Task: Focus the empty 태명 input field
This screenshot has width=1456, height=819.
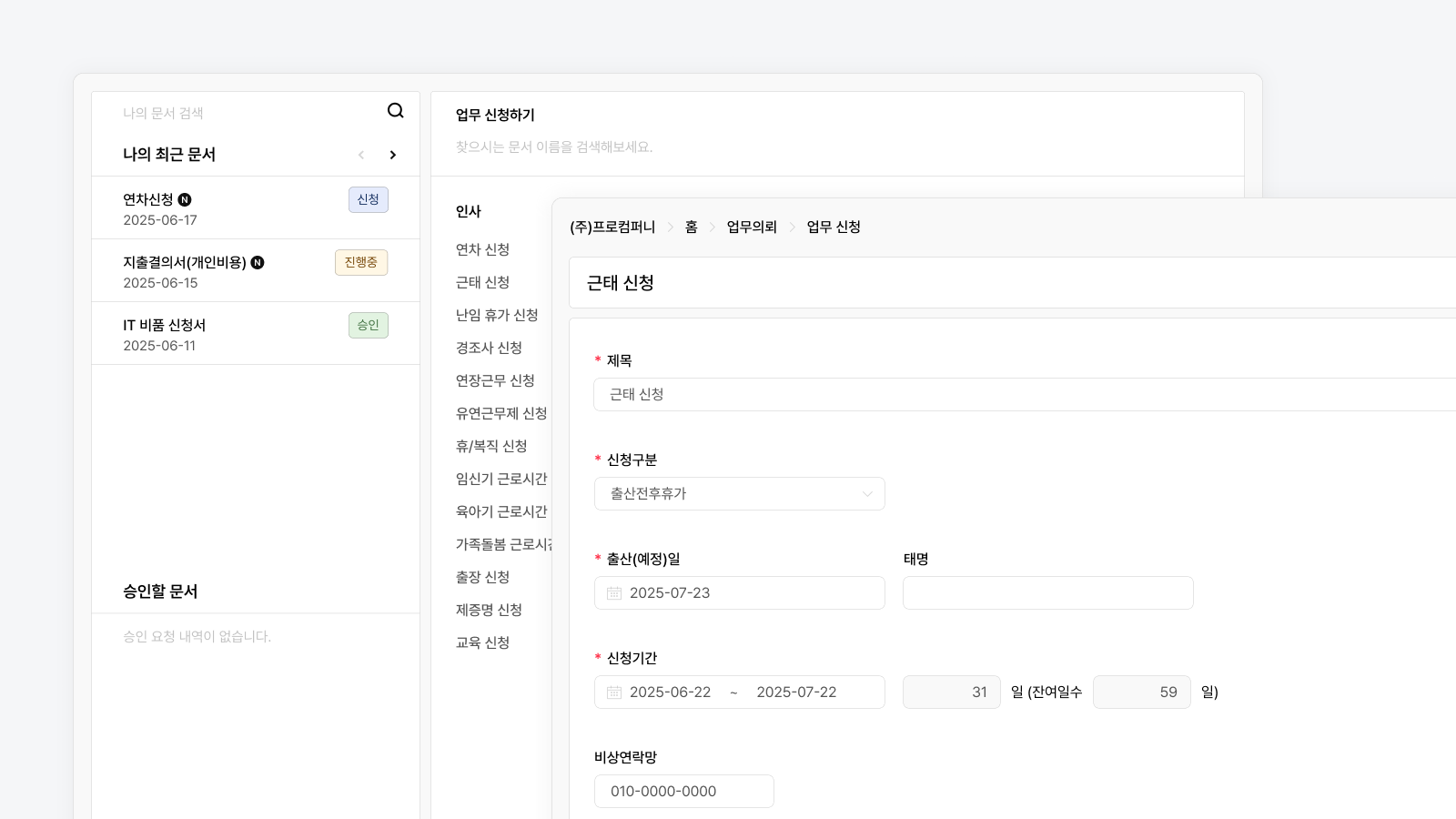Action: point(1048,593)
